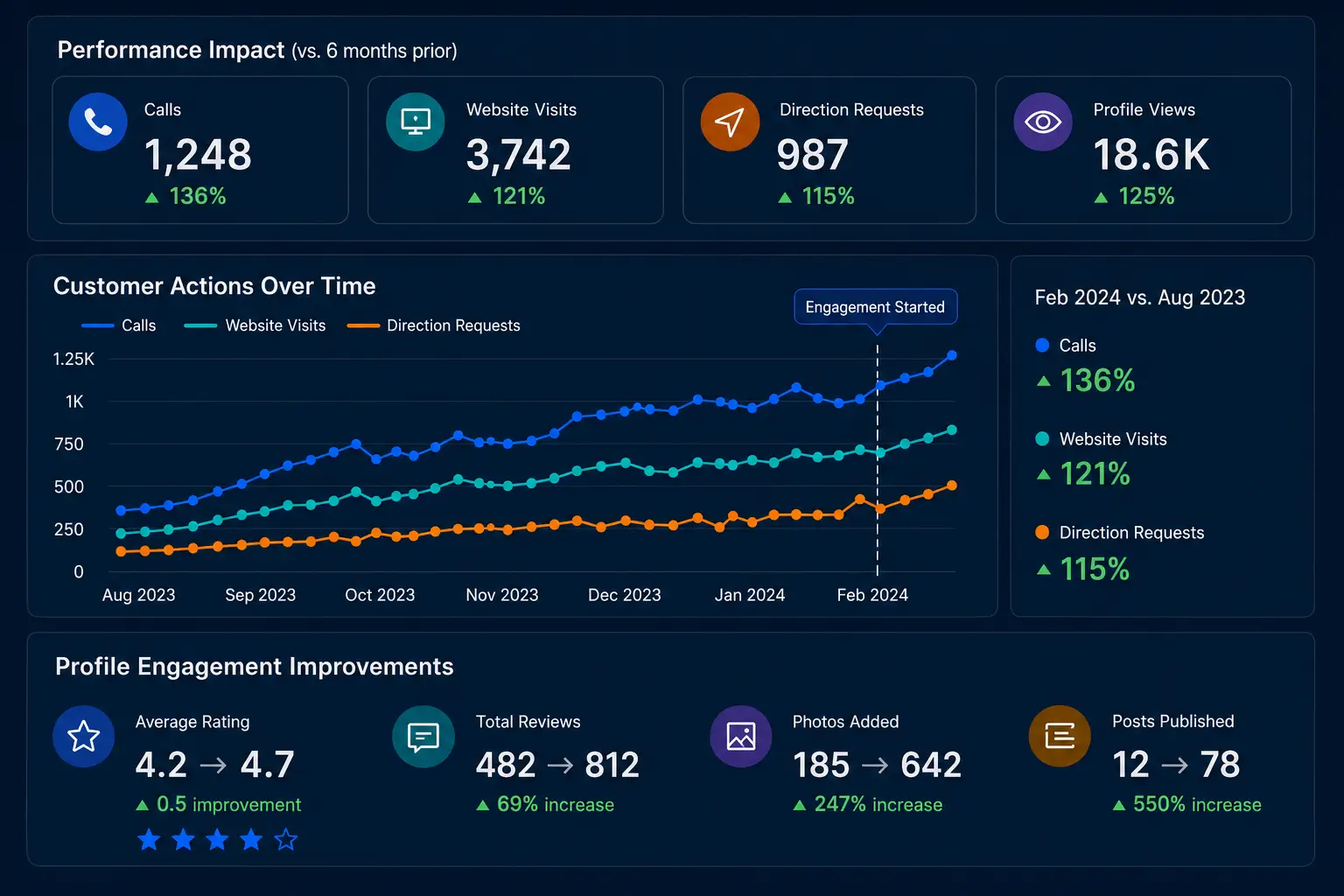1344x896 pixels.
Task: Click the 987 Direction Requests value
Action: [x=813, y=156]
